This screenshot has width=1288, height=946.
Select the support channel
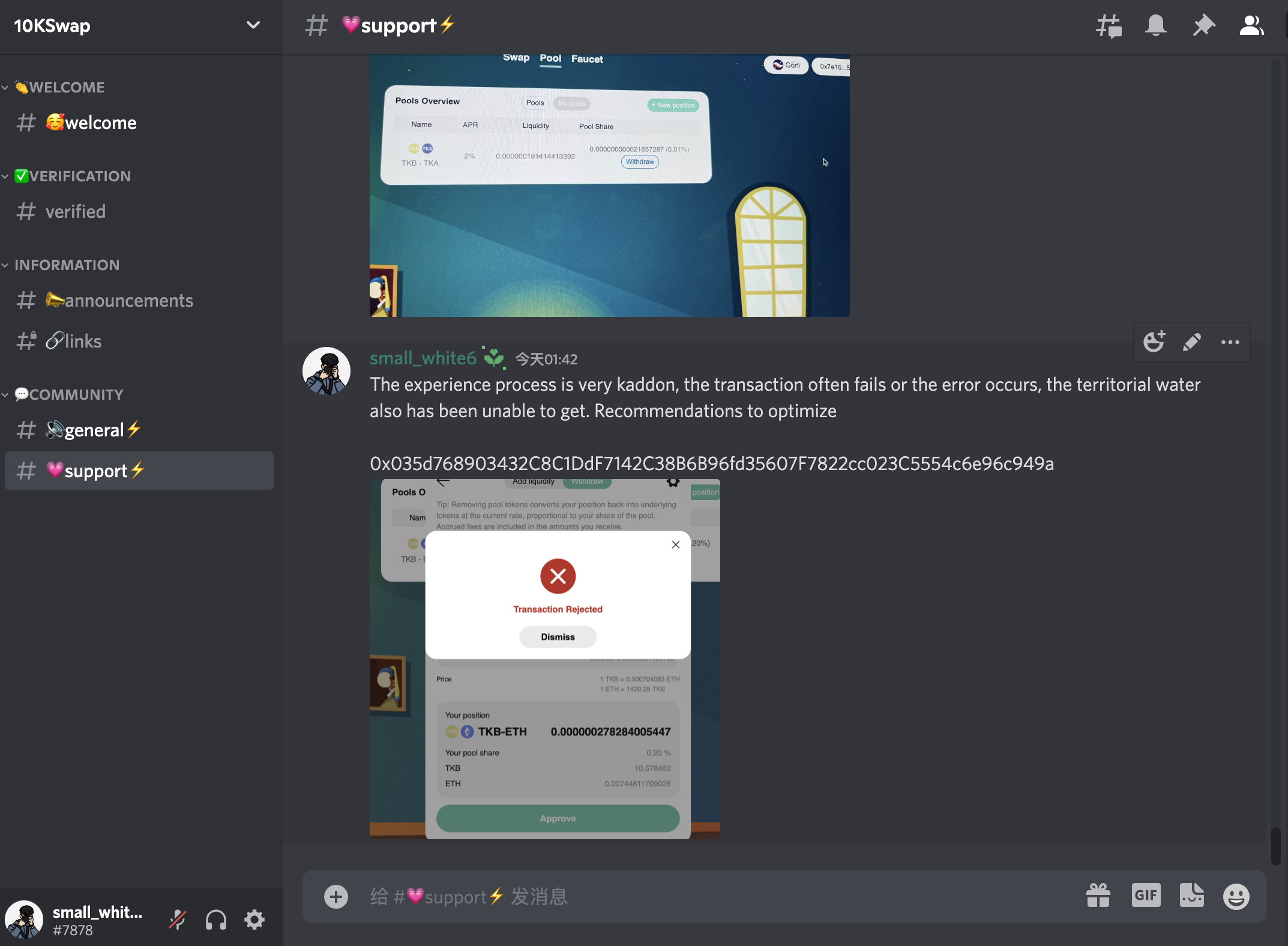tap(139, 471)
